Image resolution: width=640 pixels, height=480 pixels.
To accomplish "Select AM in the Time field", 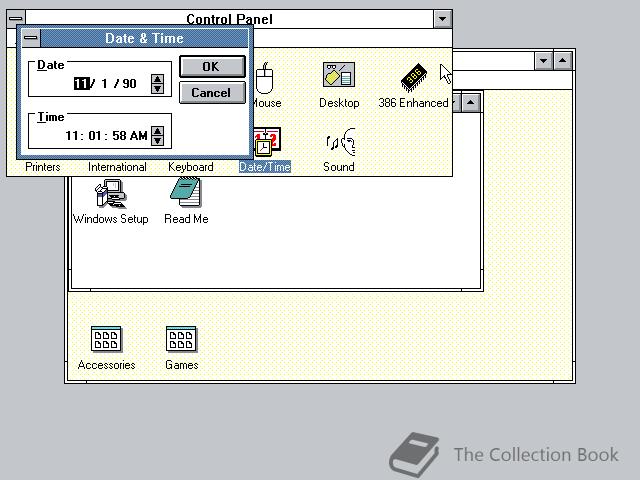I will [139, 136].
